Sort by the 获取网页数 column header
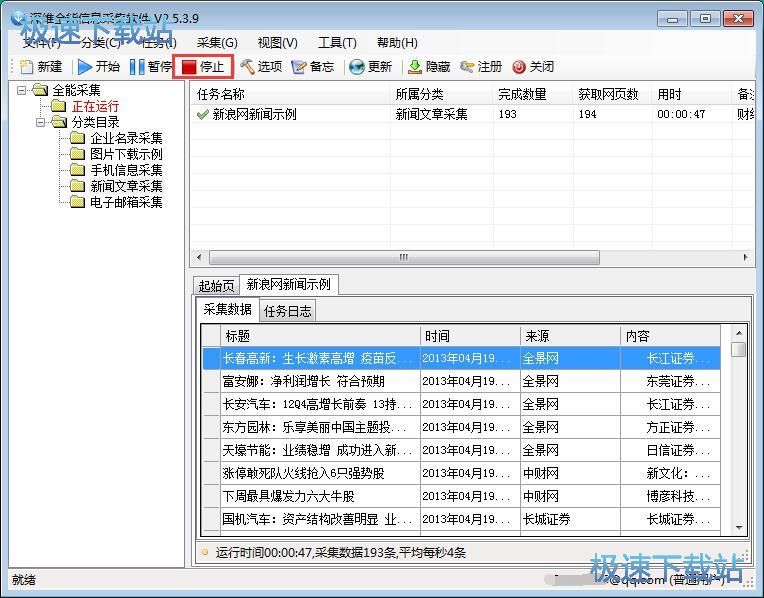Image resolution: width=764 pixels, height=598 pixels. [x=612, y=94]
